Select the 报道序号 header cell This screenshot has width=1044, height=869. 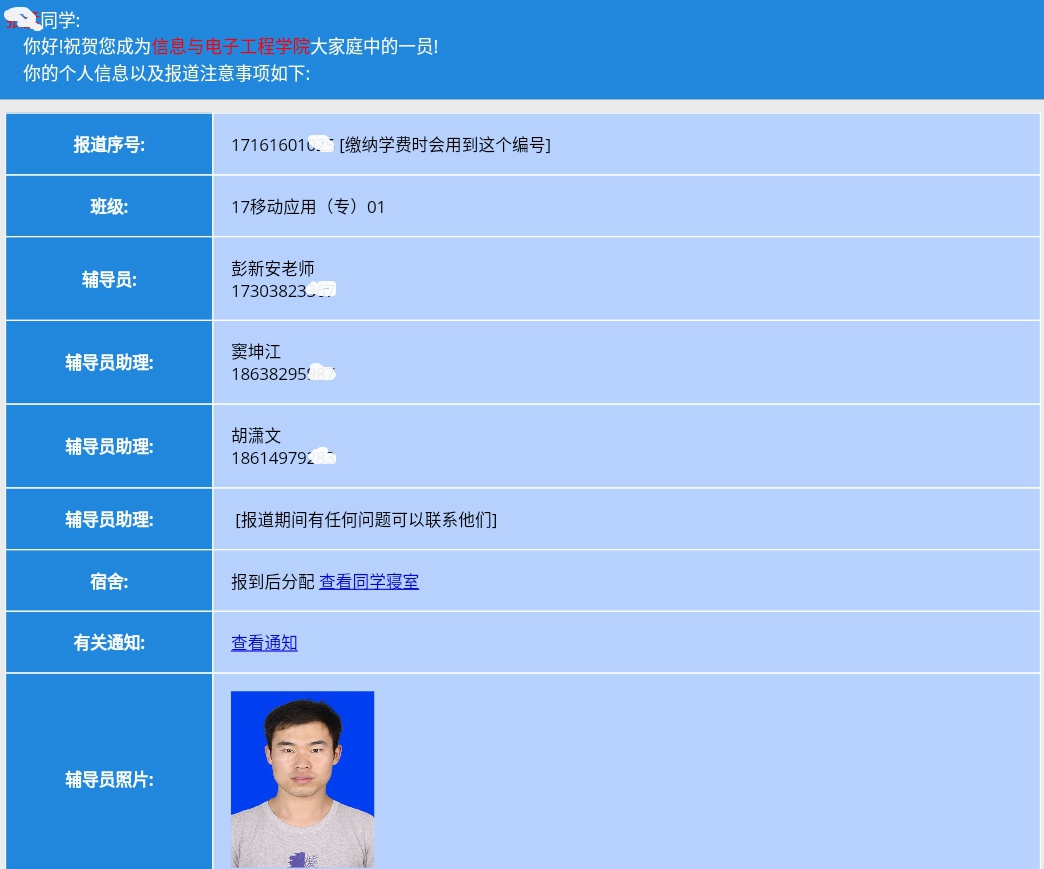tap(107, 143)
